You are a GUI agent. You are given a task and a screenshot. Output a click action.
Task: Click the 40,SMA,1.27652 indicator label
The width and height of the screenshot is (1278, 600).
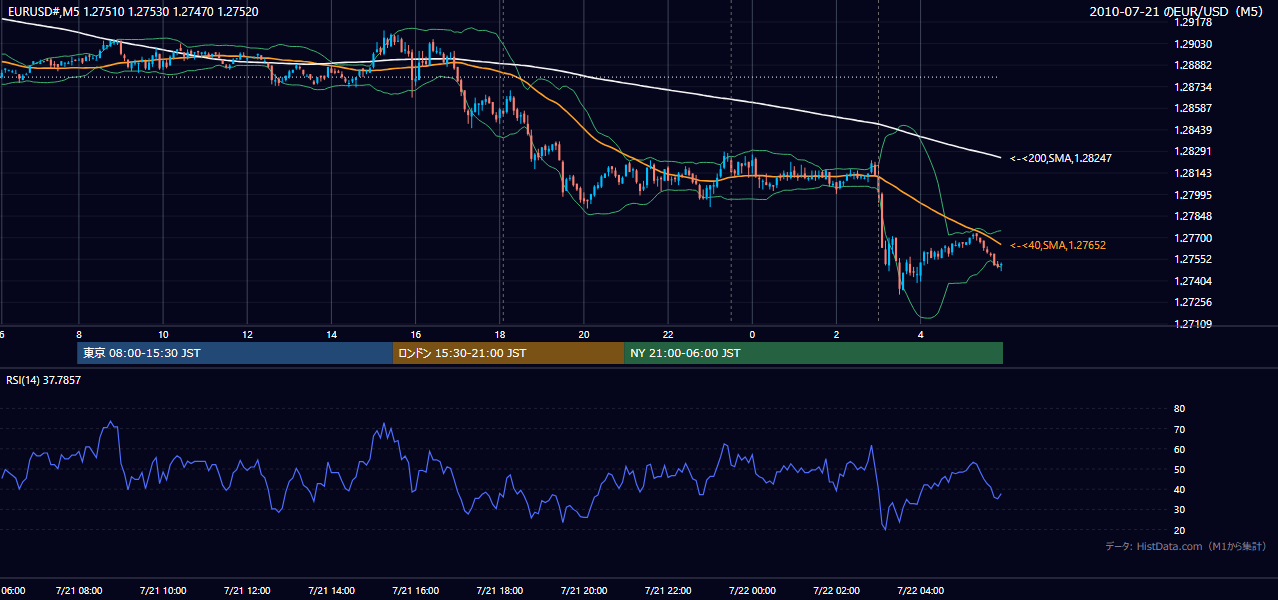coord(1057,245)
